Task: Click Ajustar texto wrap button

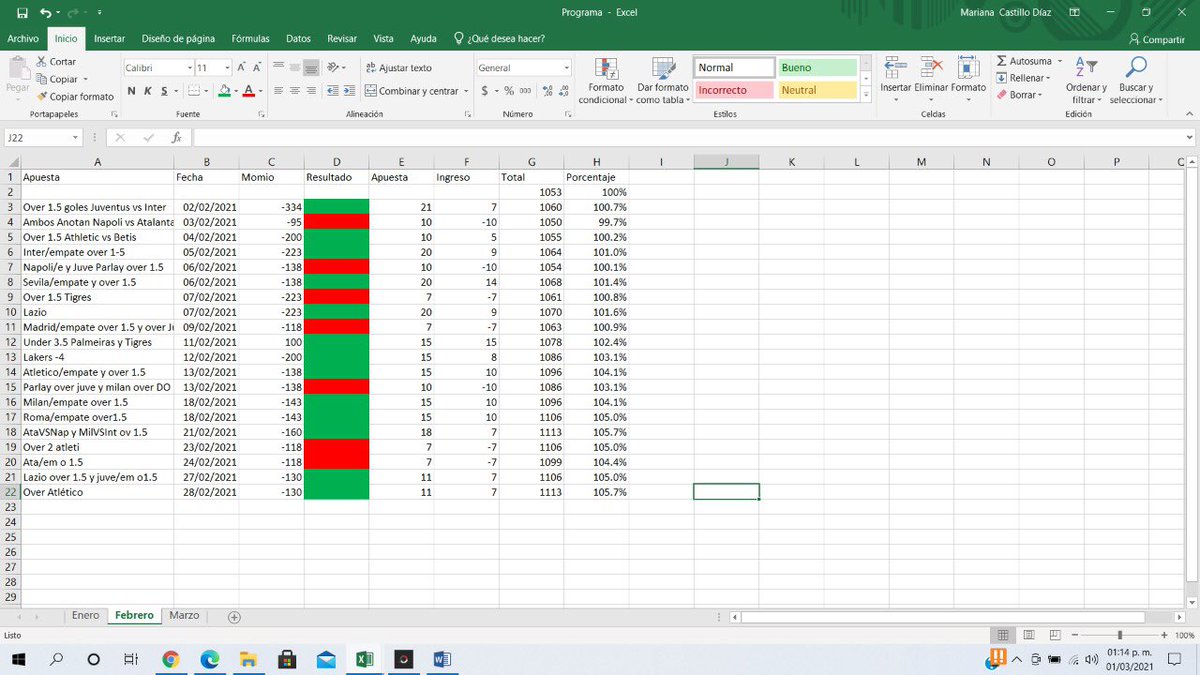Action: coord(398,68)
